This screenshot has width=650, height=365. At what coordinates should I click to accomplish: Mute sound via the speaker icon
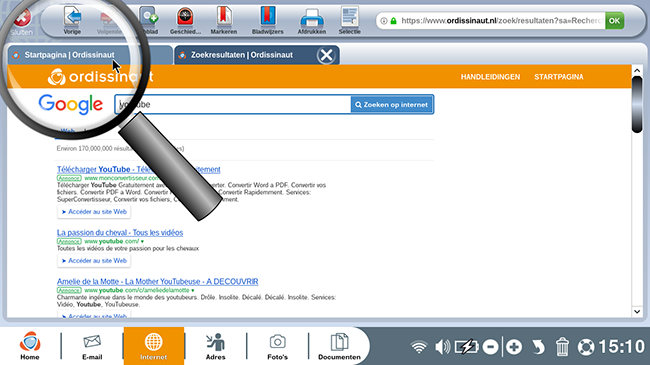point(442,347)
